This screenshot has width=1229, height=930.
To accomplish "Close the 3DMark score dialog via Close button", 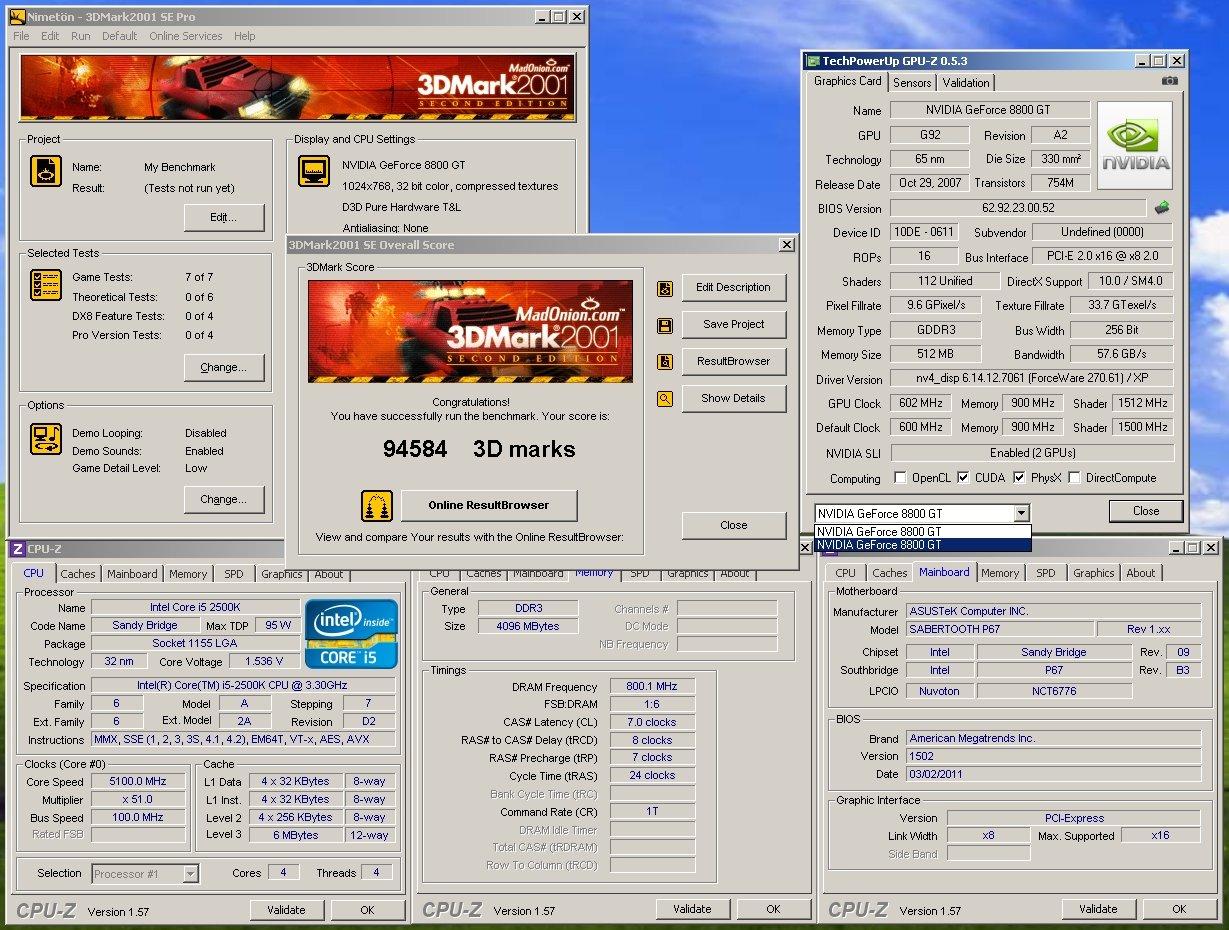I will point(734,525).
